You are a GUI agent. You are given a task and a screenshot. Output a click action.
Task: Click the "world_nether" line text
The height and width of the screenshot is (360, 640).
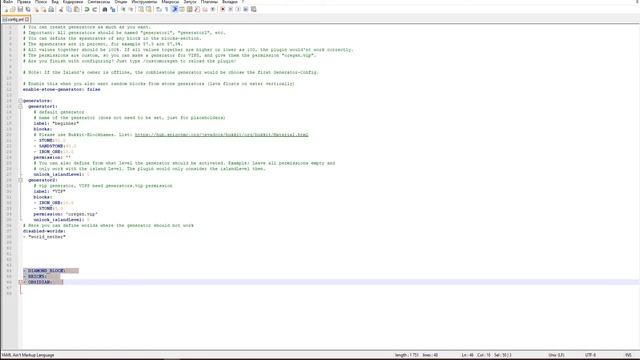44,237
